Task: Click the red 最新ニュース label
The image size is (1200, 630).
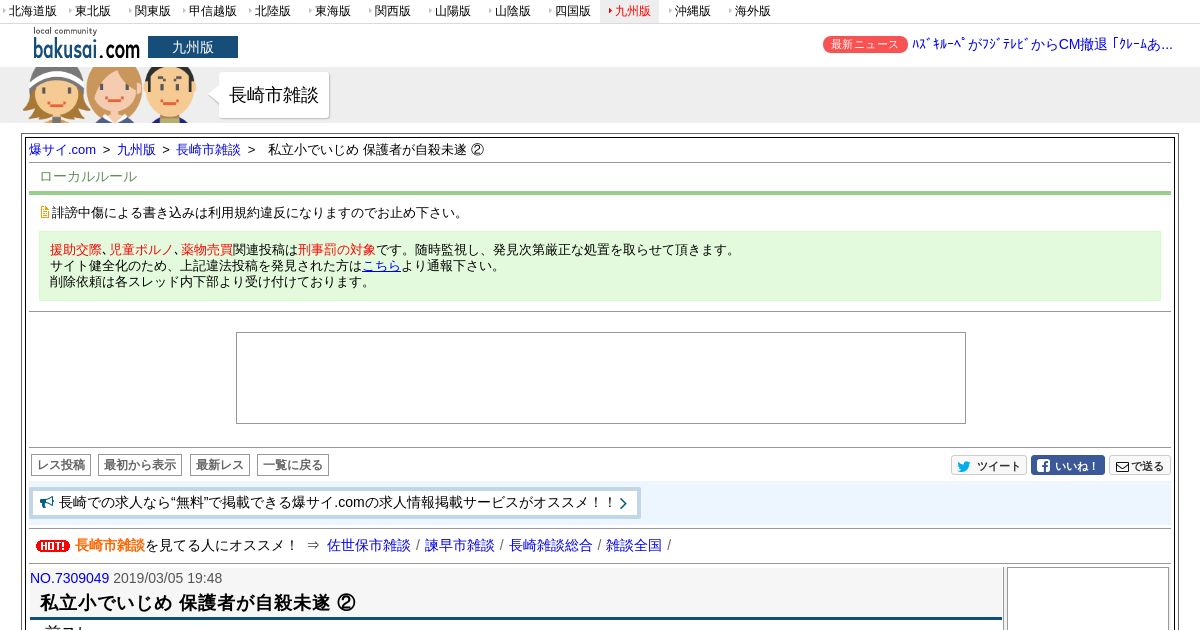Action: point(865,44)
